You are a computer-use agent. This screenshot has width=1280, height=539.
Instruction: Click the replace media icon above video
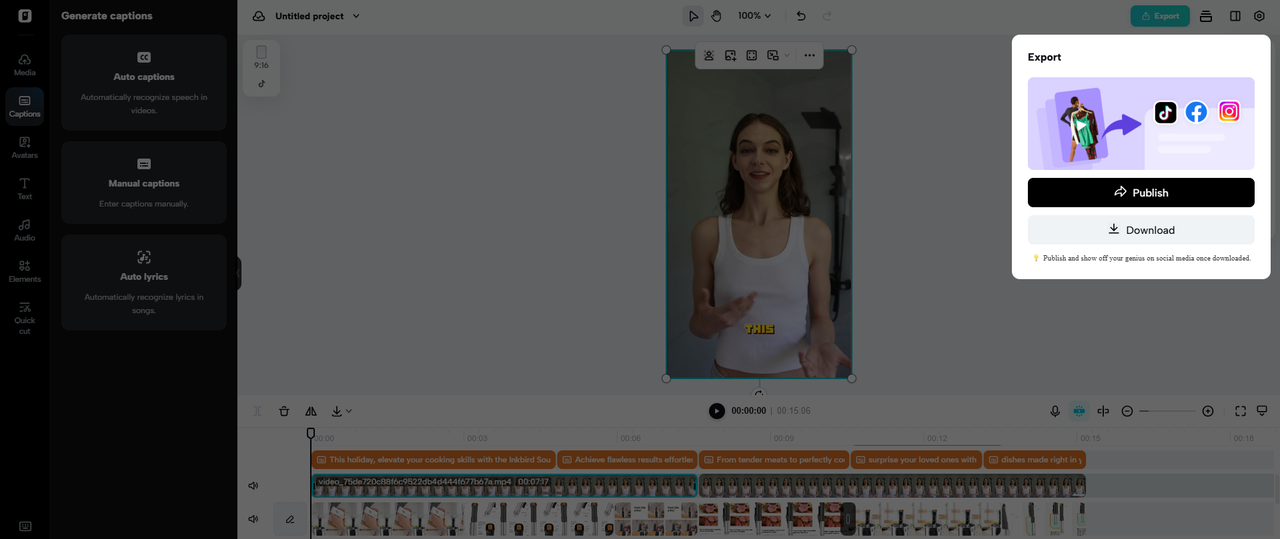coord(773,56)
